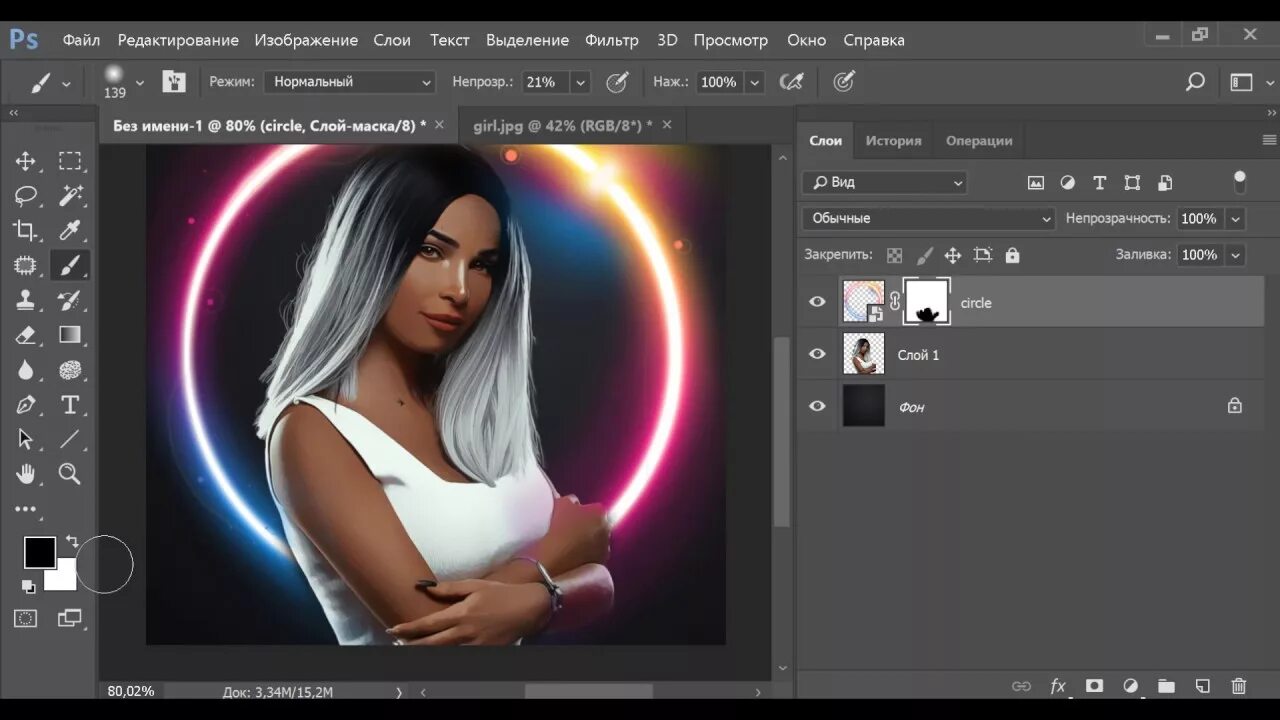Switch to the Операции tab
This screenshot has width=1280, height=720.
(979, 141)
